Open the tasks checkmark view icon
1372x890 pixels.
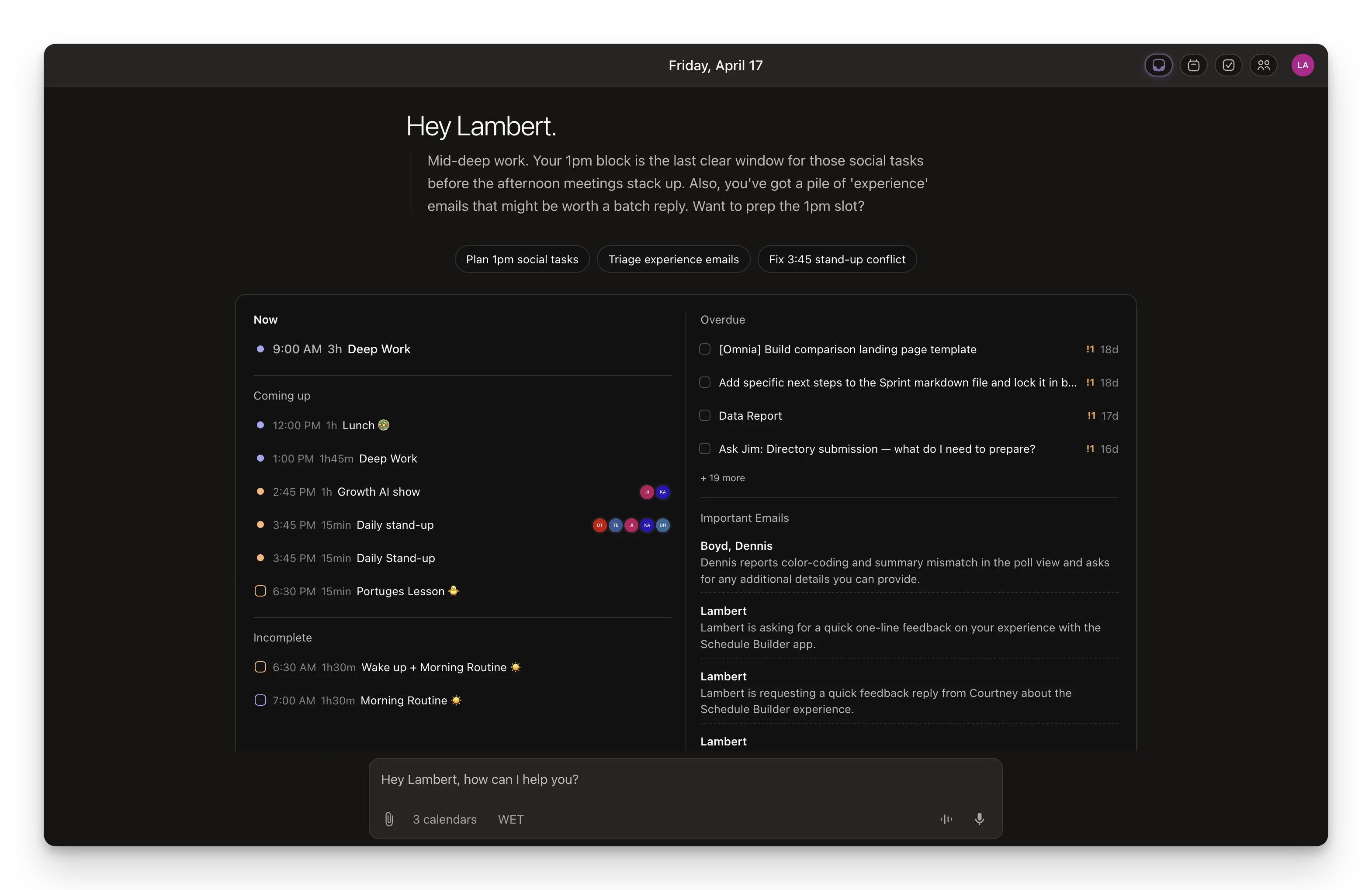tap(1228, 65)
